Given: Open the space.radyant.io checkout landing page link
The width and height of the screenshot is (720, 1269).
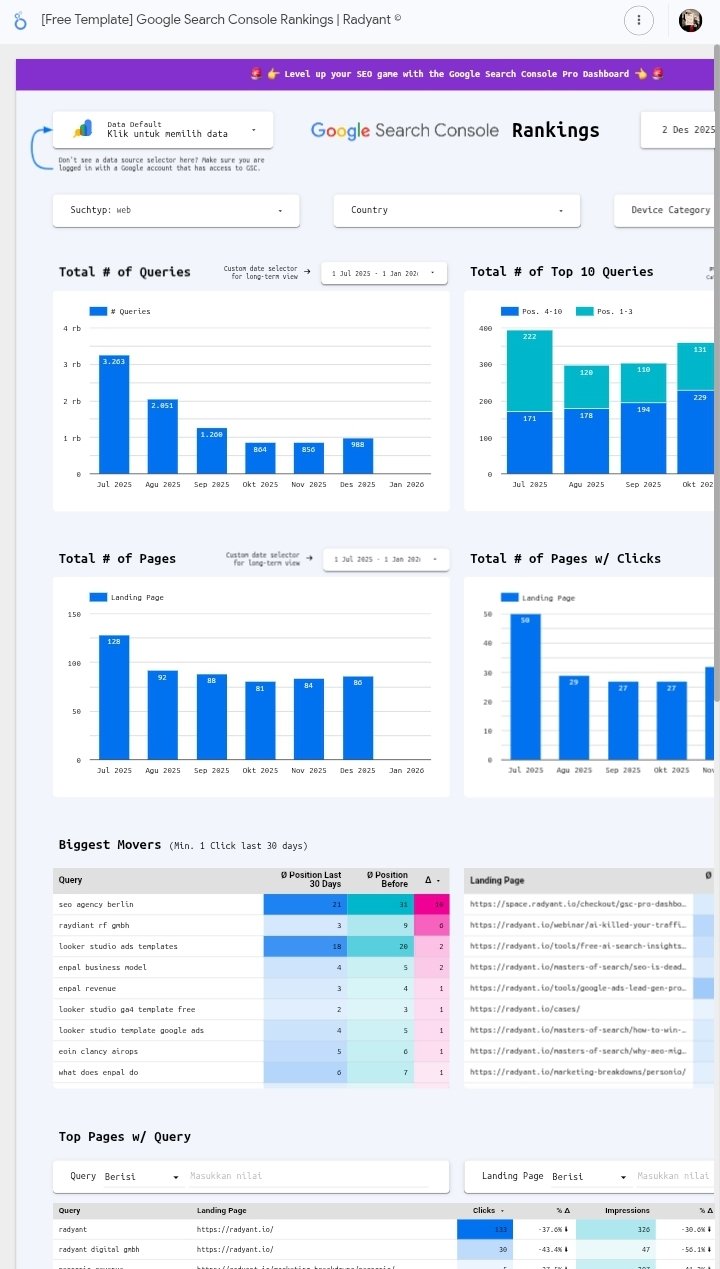Looking at the screenshot, I should tap(578, 904).
